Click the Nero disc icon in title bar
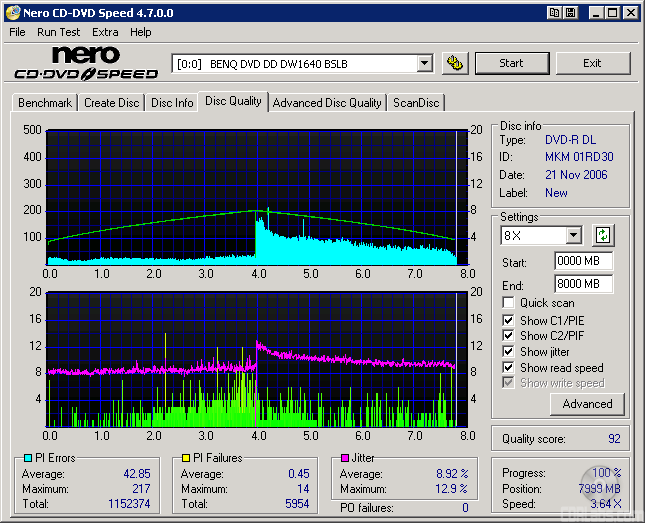This screenshot has height=523, width=645. tap(11, 13)
